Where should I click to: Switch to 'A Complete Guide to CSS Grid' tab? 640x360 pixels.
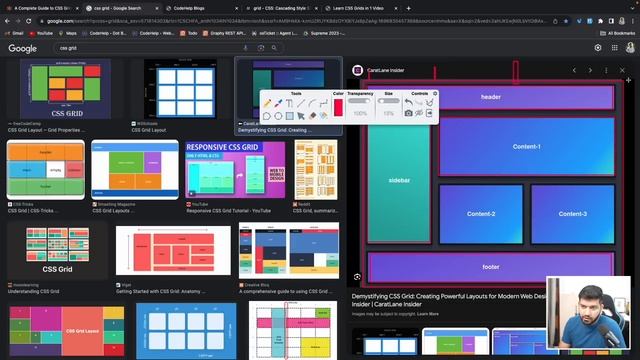tap(41, 8)
